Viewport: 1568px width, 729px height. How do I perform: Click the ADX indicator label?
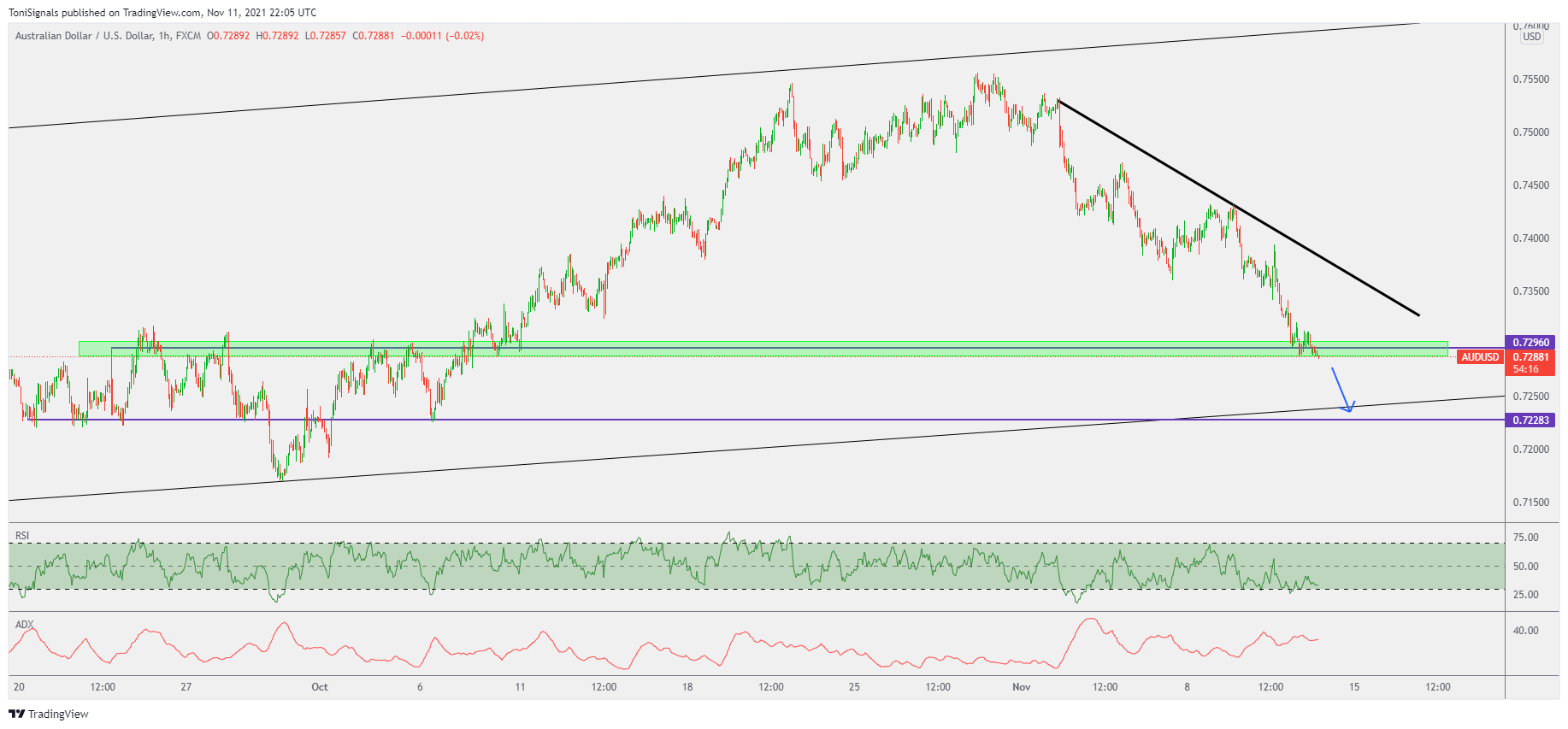pos(24,625)
